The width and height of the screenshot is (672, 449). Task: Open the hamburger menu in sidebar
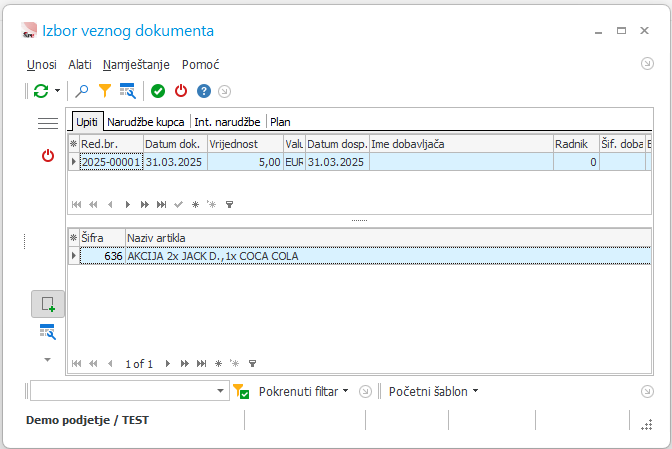48,123
